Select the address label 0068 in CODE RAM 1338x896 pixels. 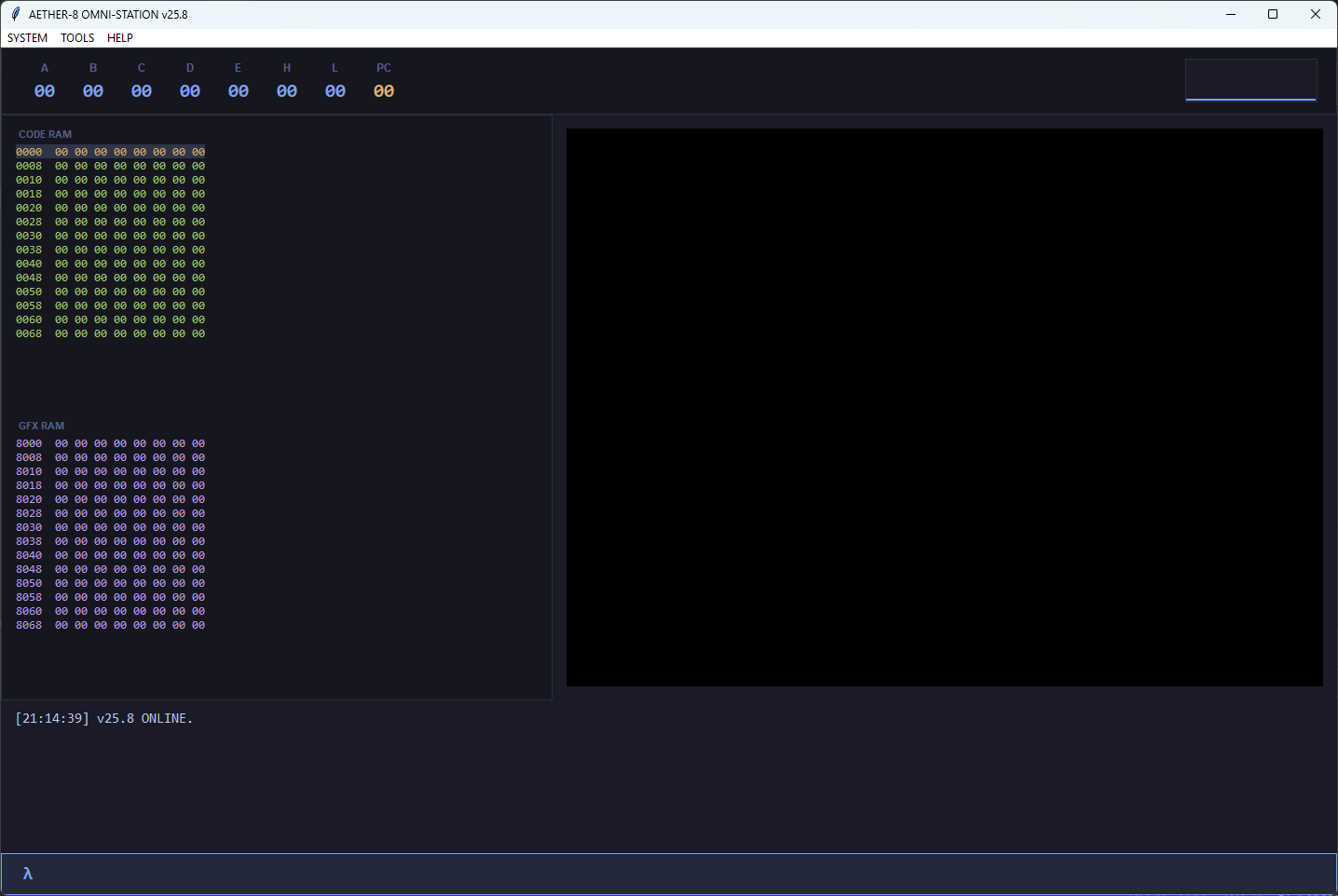click(x=28, y=333)
